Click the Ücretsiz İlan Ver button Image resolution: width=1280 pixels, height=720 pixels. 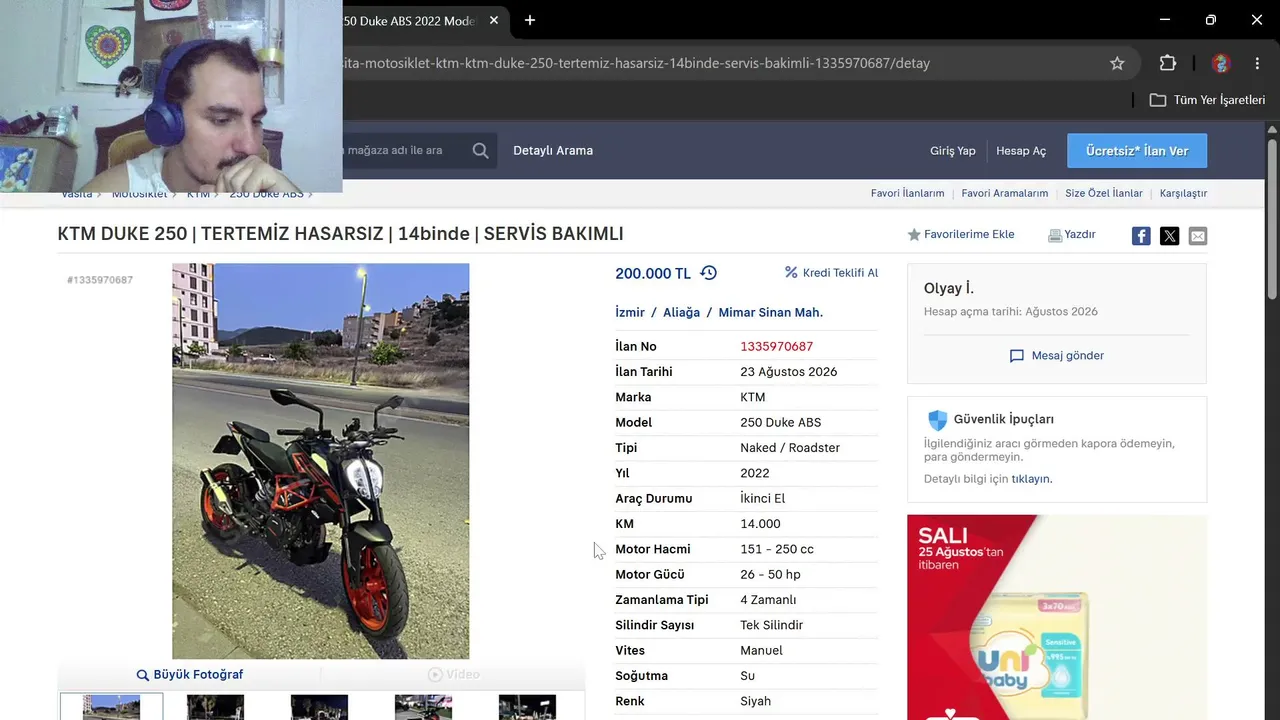pyautogui.click(x=1137, y=151)
